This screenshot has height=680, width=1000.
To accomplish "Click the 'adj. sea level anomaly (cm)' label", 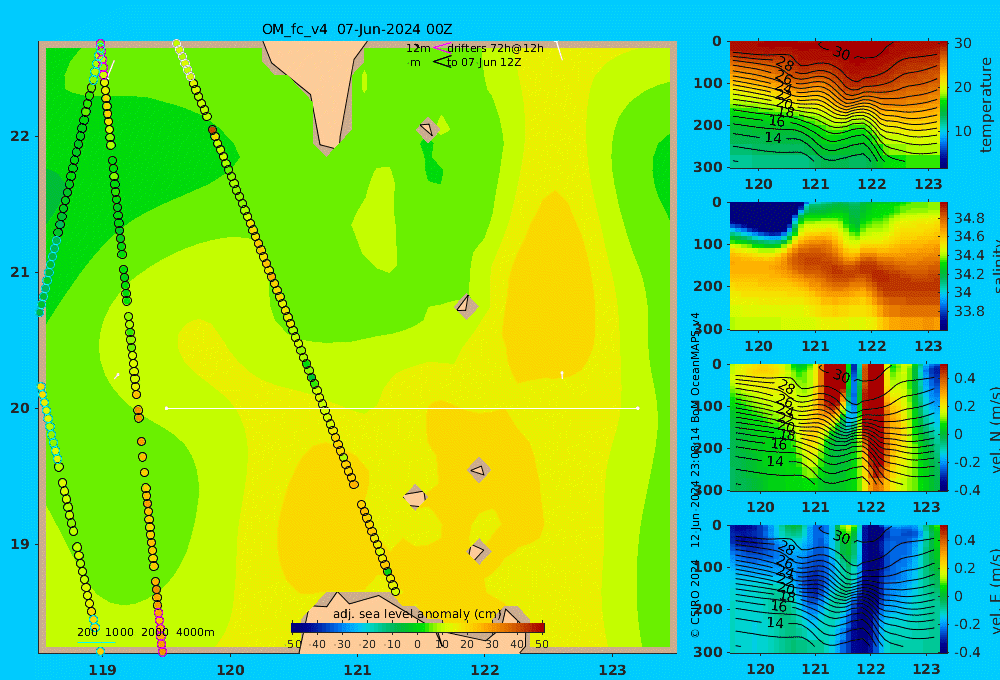I will pyautogui.click(x=417, y=614).
